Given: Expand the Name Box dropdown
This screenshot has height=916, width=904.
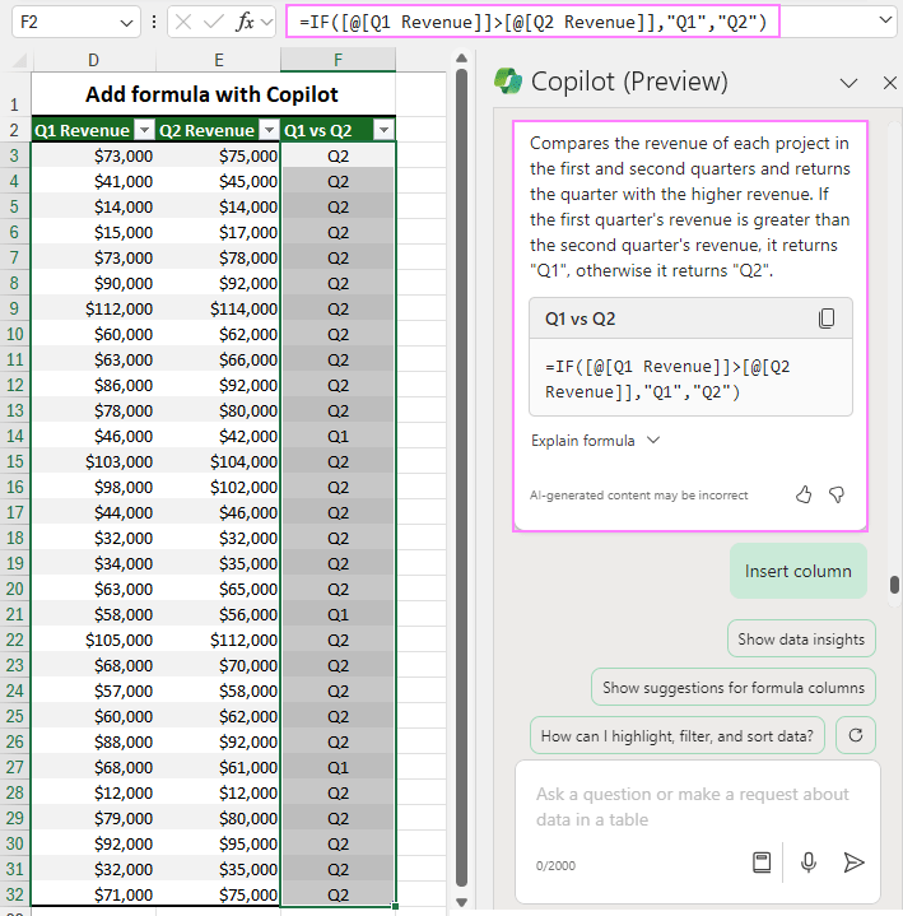Looking at the screenshot, I should pos(128,22).
